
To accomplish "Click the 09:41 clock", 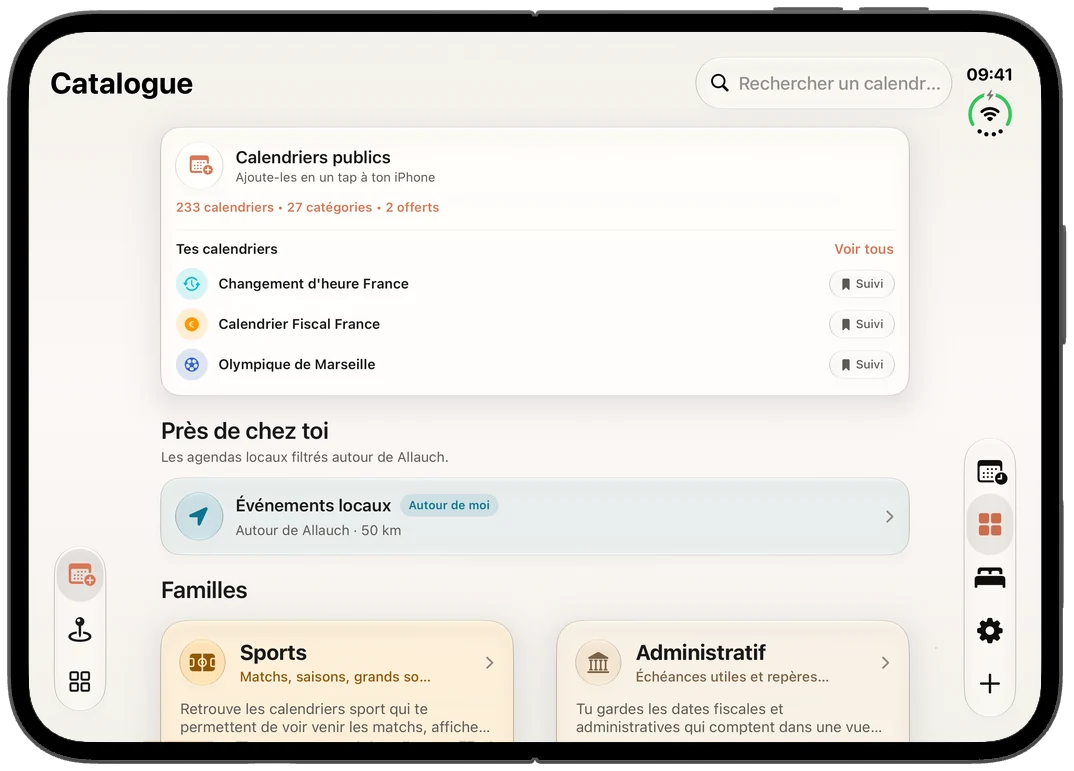I will (989, 74).
